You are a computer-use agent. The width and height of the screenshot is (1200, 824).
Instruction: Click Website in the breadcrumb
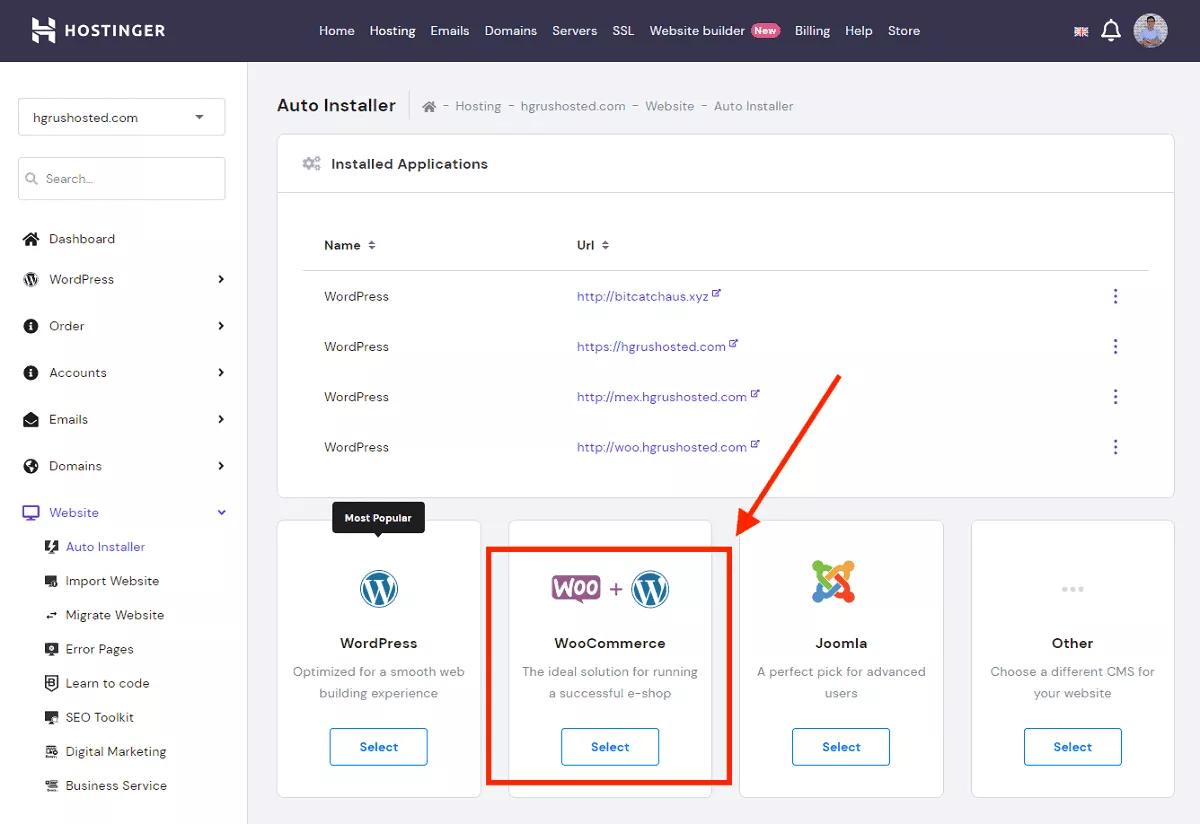[x=670, y=106]
